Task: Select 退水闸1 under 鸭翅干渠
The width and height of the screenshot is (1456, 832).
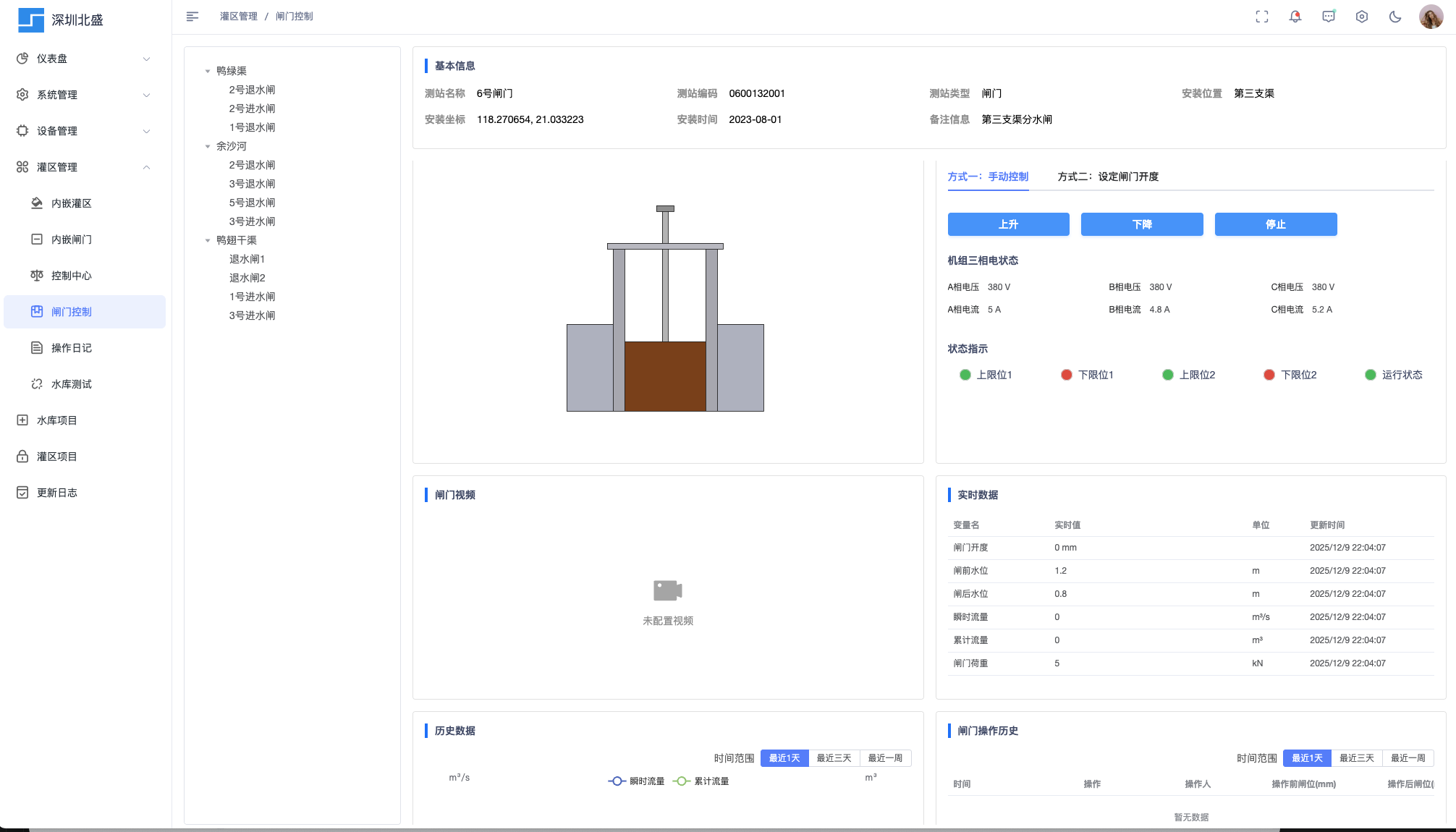Action: tap(247, 259)
